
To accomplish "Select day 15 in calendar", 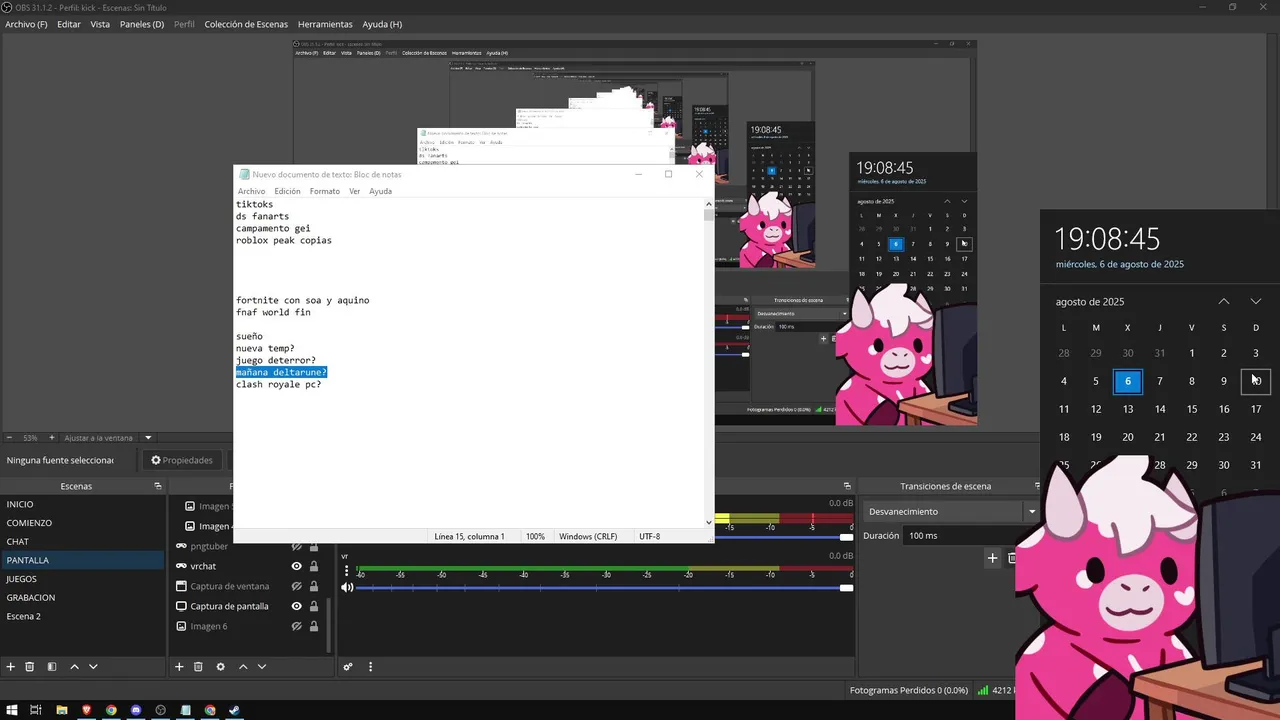I will pos(1192,409).
